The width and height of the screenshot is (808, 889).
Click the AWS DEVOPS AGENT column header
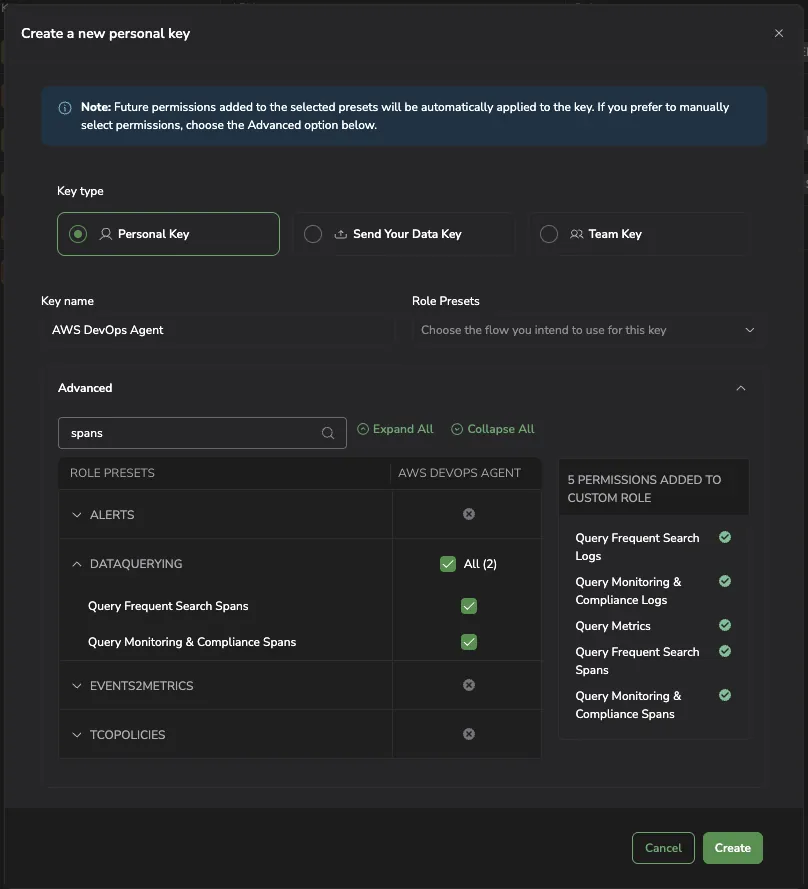pyautogui.click(x=459, y=473)
